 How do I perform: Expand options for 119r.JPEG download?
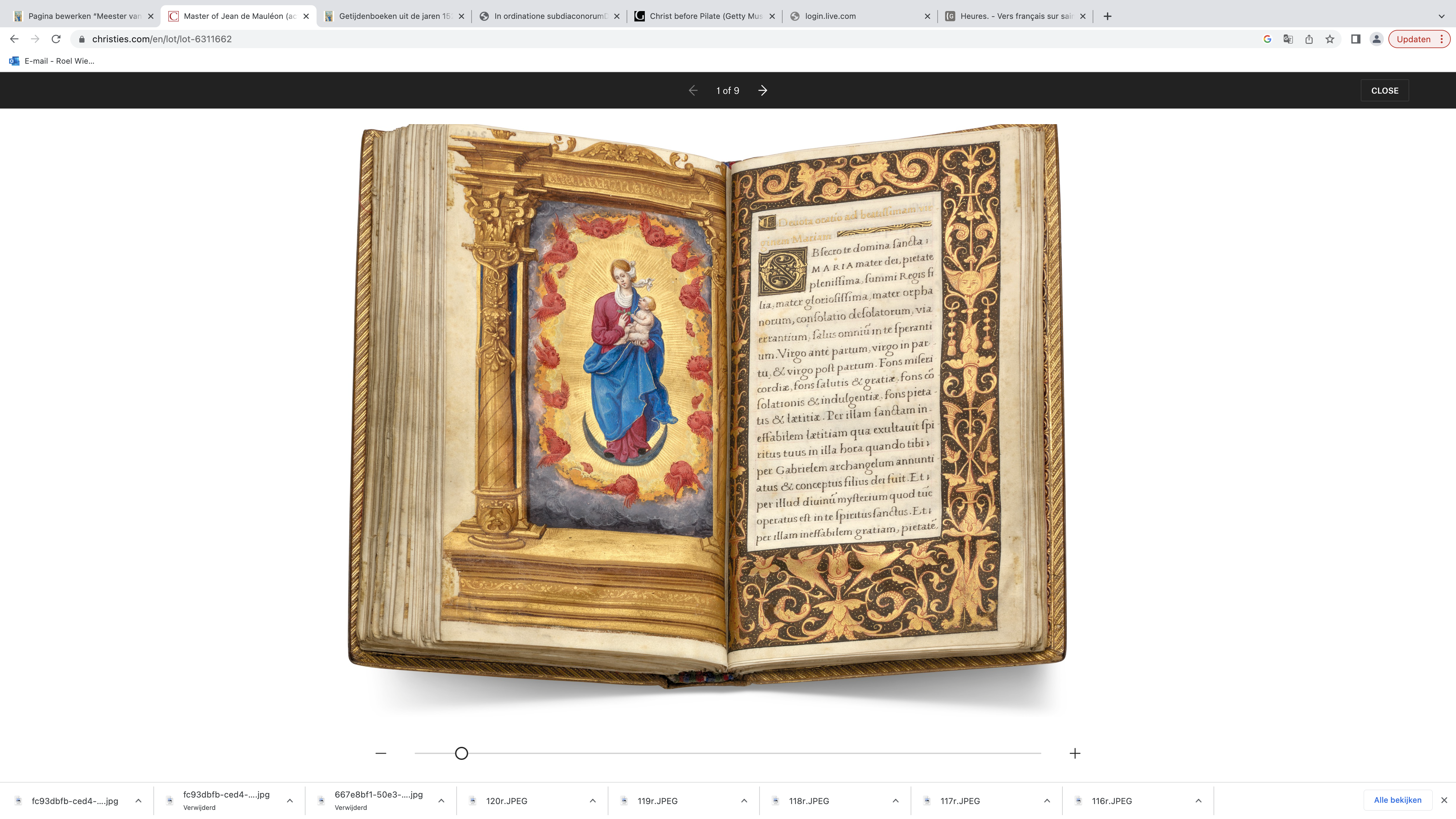[744, 801]
